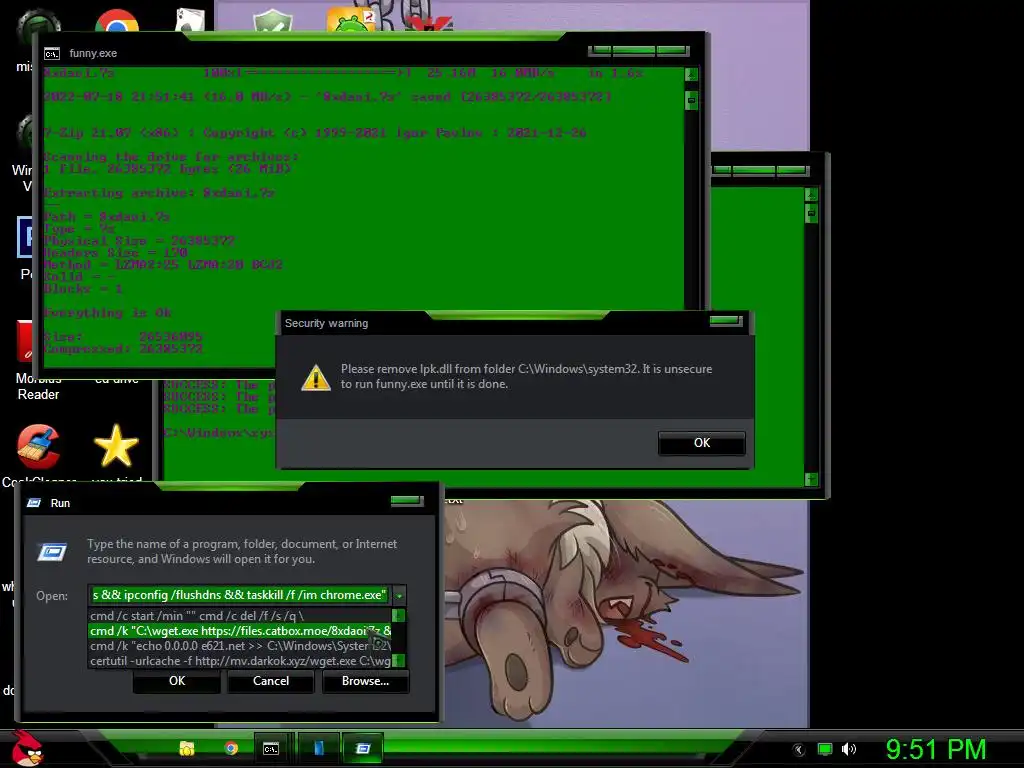Click funny.exe scrollbar up arrow

(691, 74)
